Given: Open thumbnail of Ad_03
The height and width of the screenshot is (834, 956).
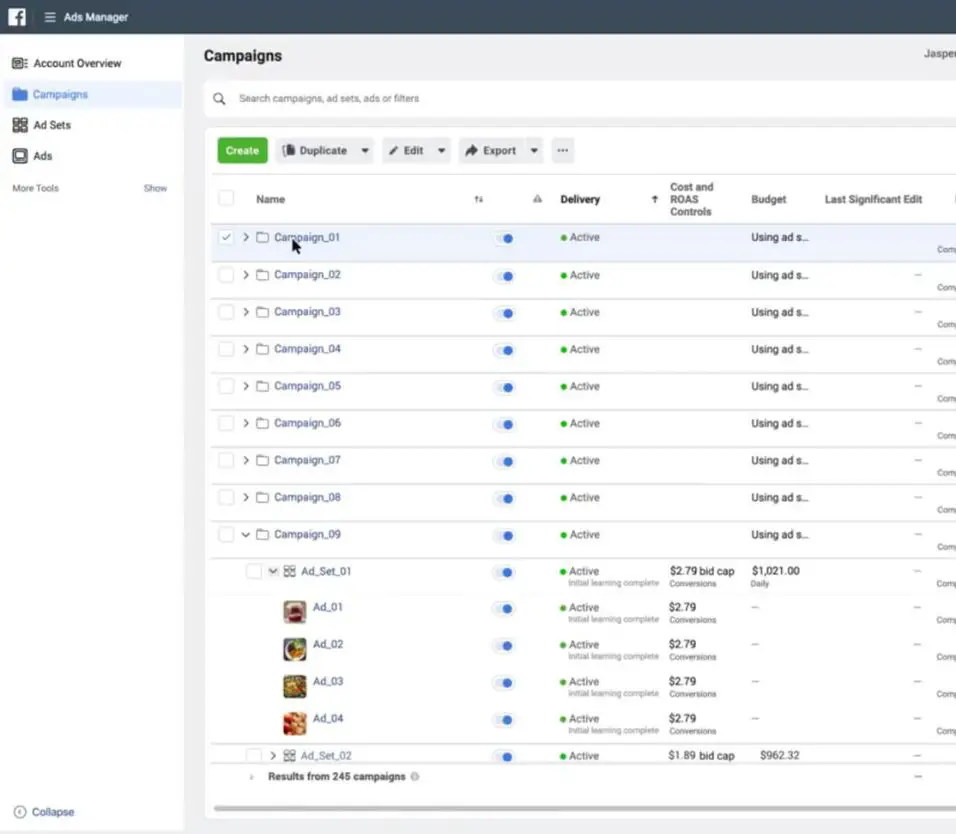Looking at the screenshot, I should [294, 686].
